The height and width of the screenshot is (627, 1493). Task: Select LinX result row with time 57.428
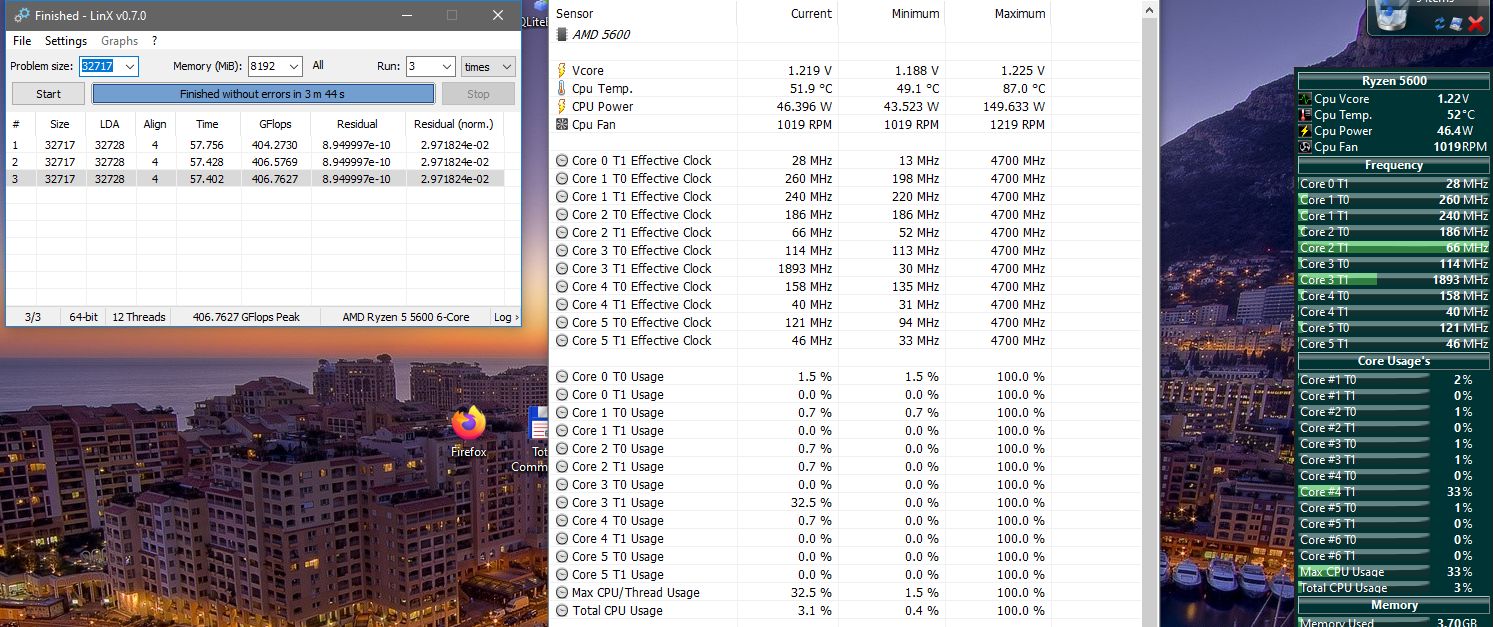255,162
